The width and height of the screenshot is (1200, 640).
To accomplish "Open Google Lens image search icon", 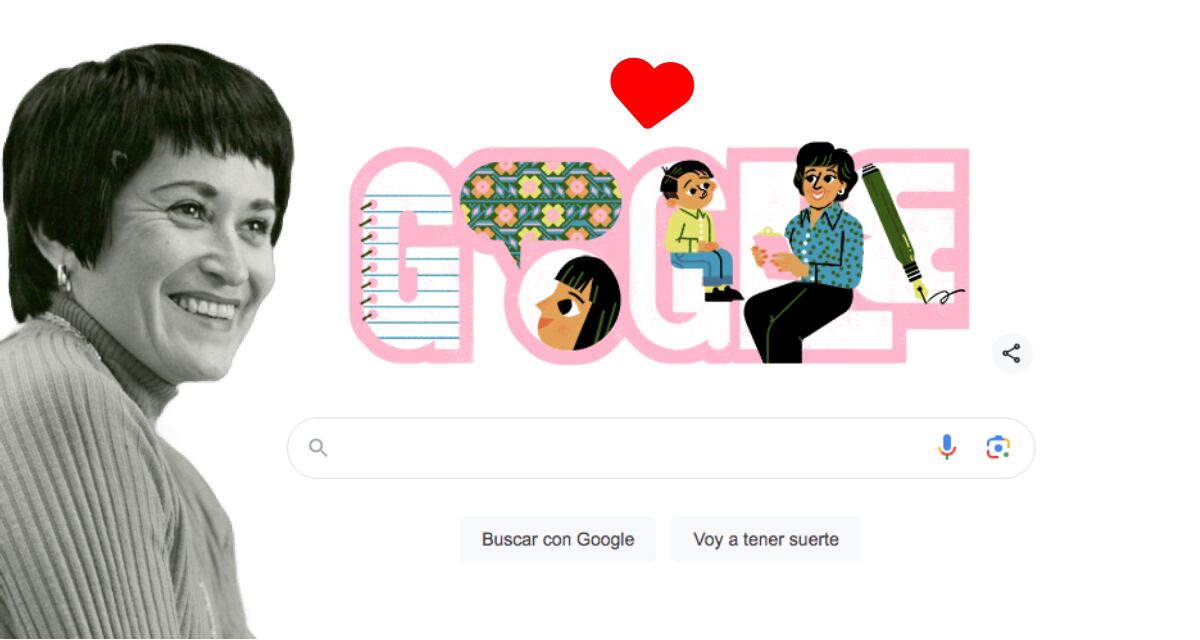I will [997, 447].
